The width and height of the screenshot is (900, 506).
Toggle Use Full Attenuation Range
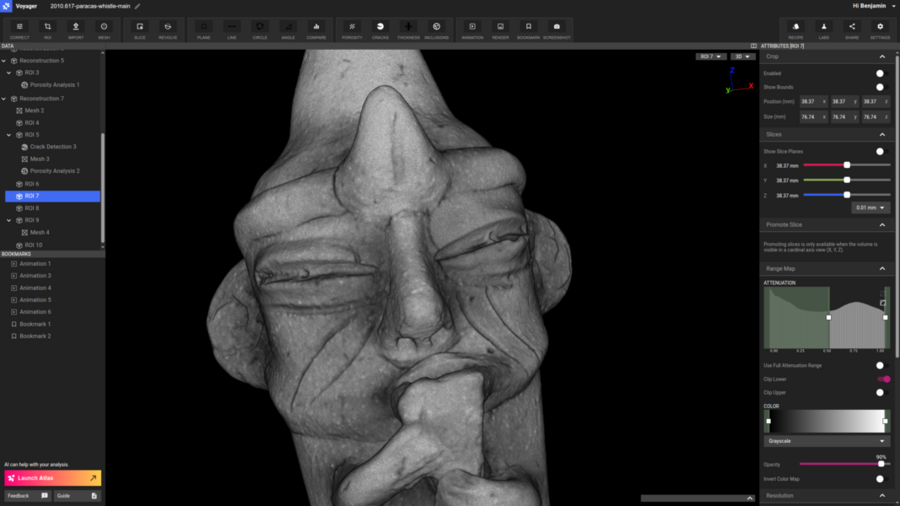pos(882,365)
